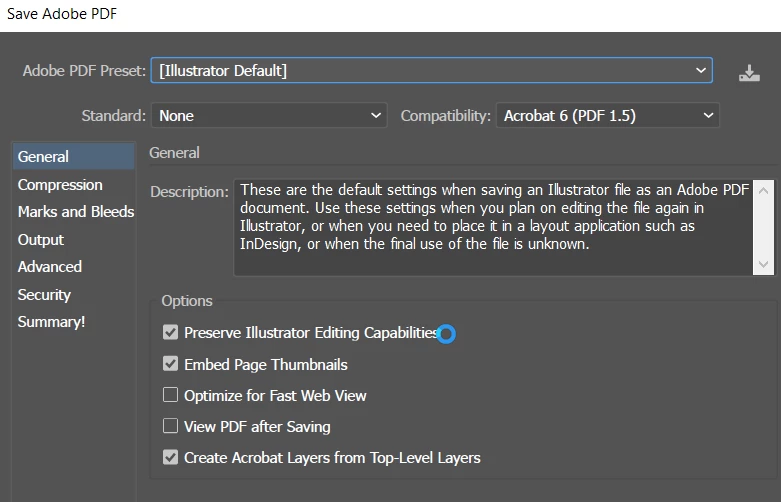Open the Standard dropdown set to None
The image size is (781, 502).
[269, 116]
